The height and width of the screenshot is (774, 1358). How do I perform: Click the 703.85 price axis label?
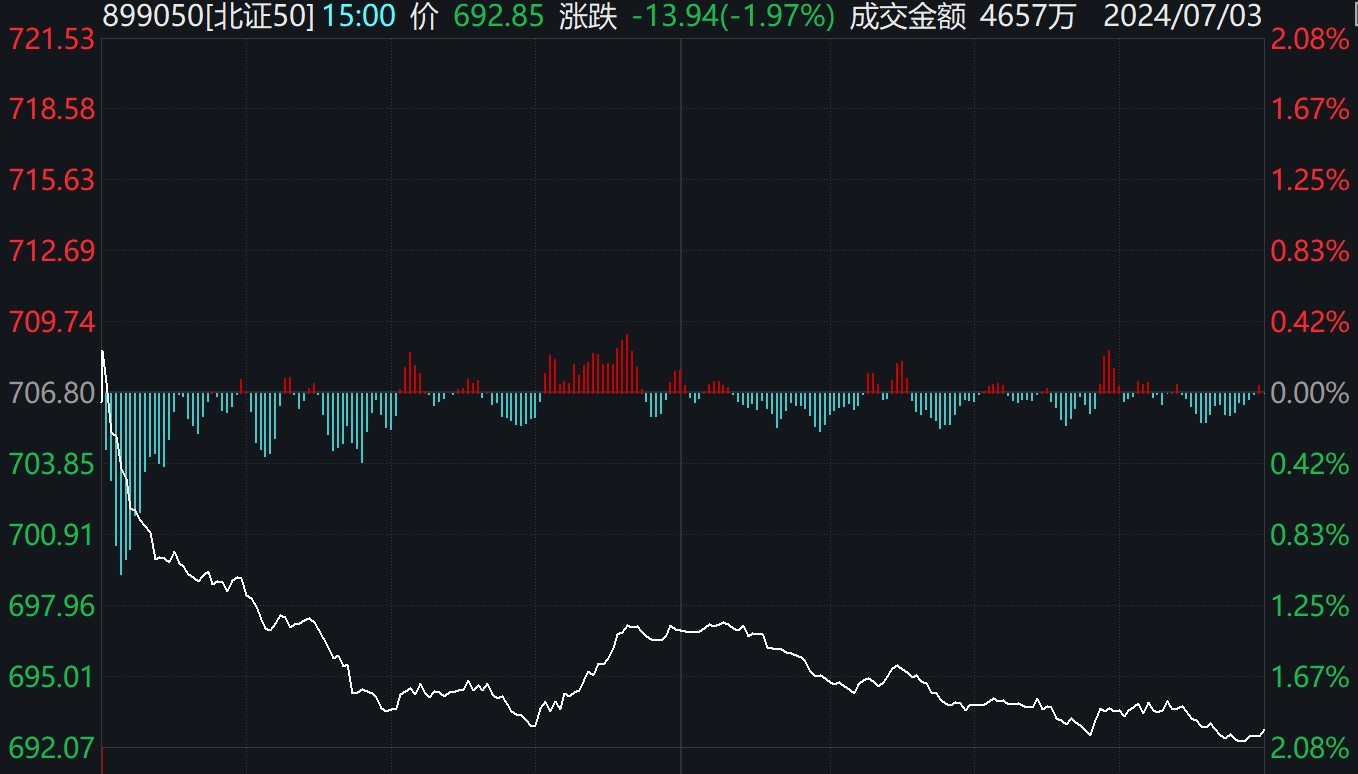point(52,464)
